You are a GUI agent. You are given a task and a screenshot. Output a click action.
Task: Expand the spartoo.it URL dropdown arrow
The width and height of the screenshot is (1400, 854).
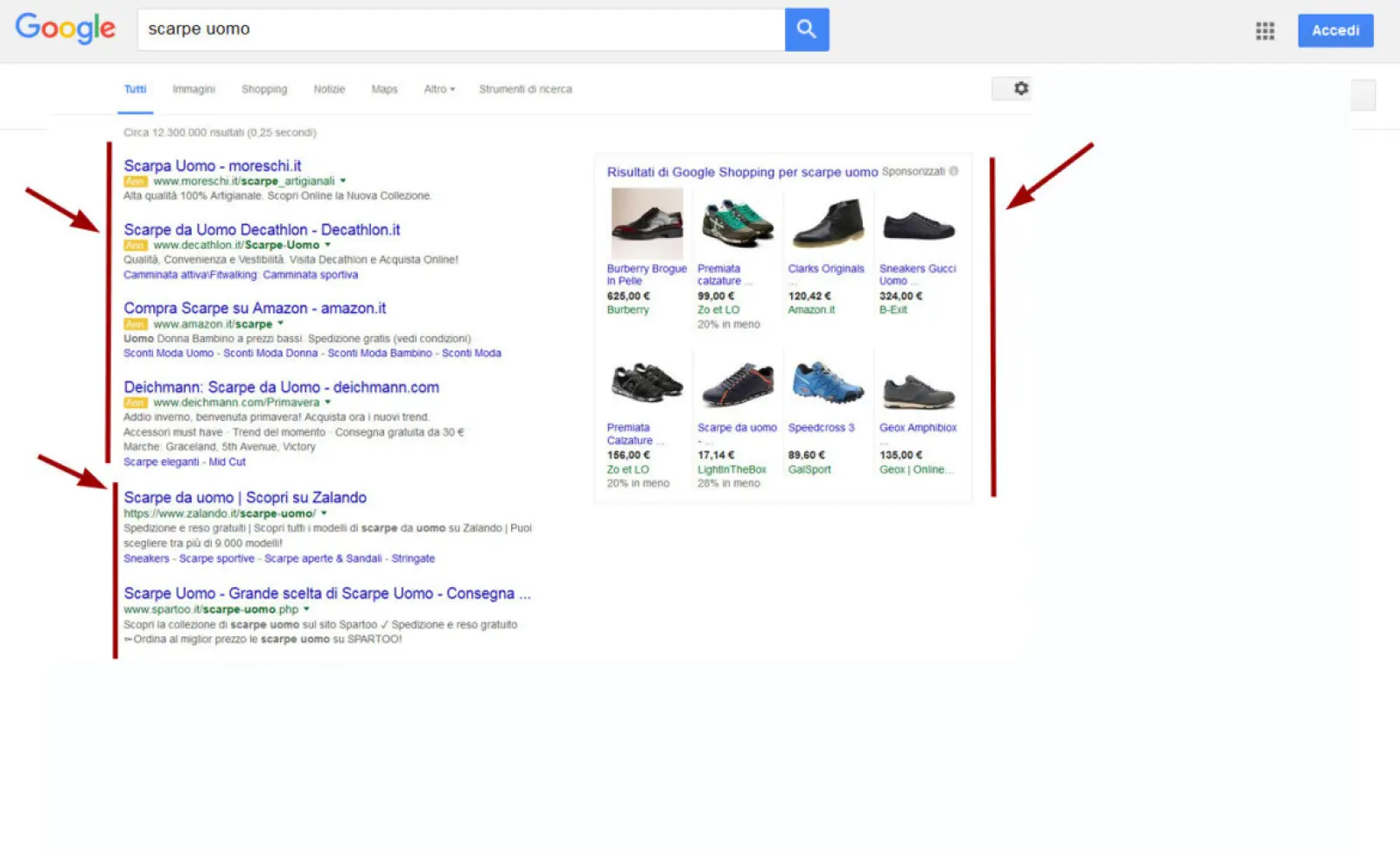point(306,609)
